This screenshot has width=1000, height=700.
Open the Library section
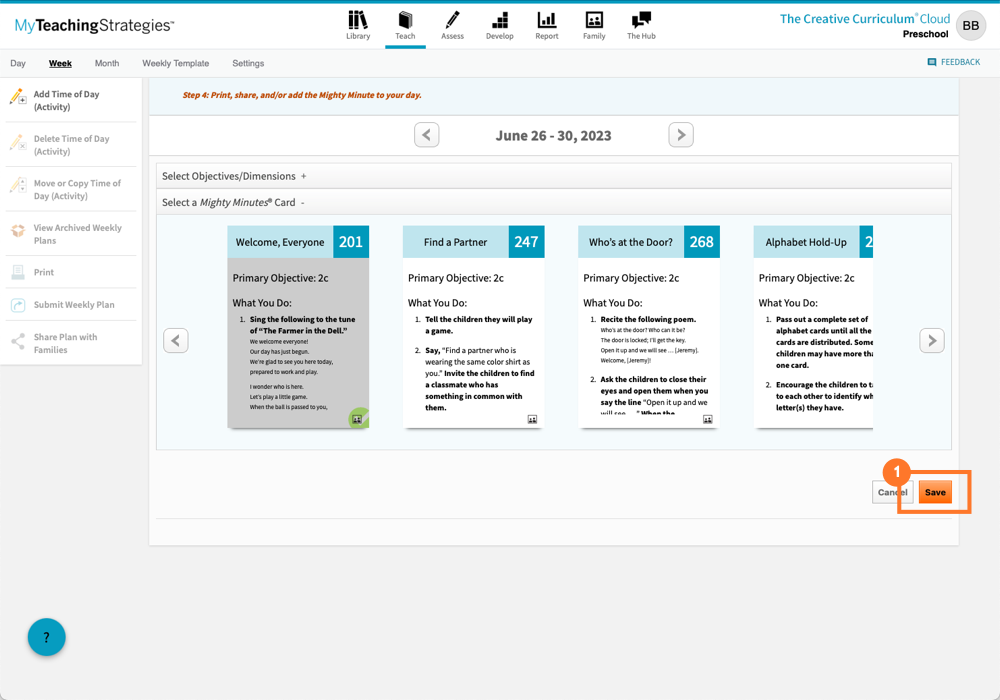(357, 25)
